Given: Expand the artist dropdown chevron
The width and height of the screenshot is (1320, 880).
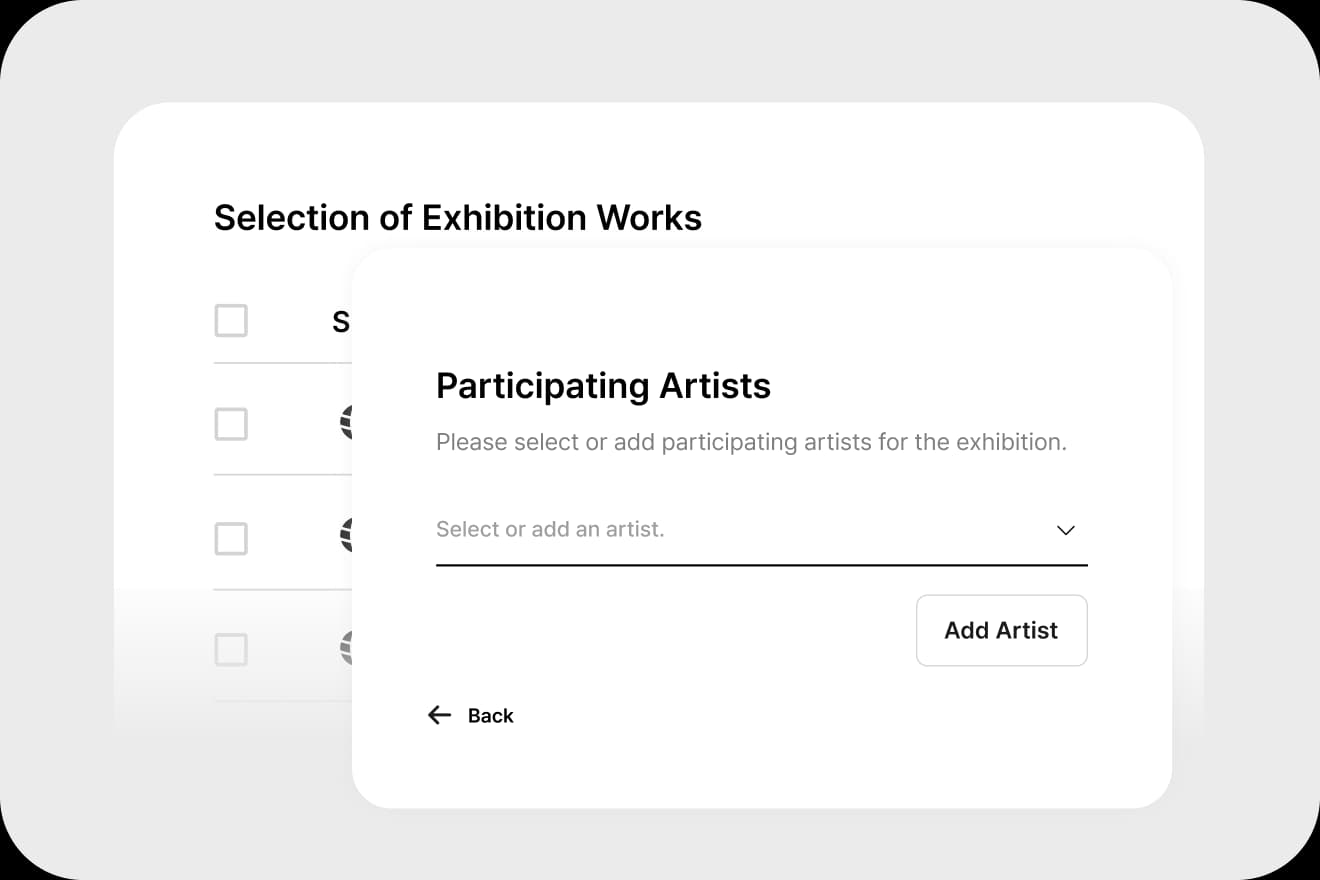Looking at the screenshot, I should (x=1066, y=530).
